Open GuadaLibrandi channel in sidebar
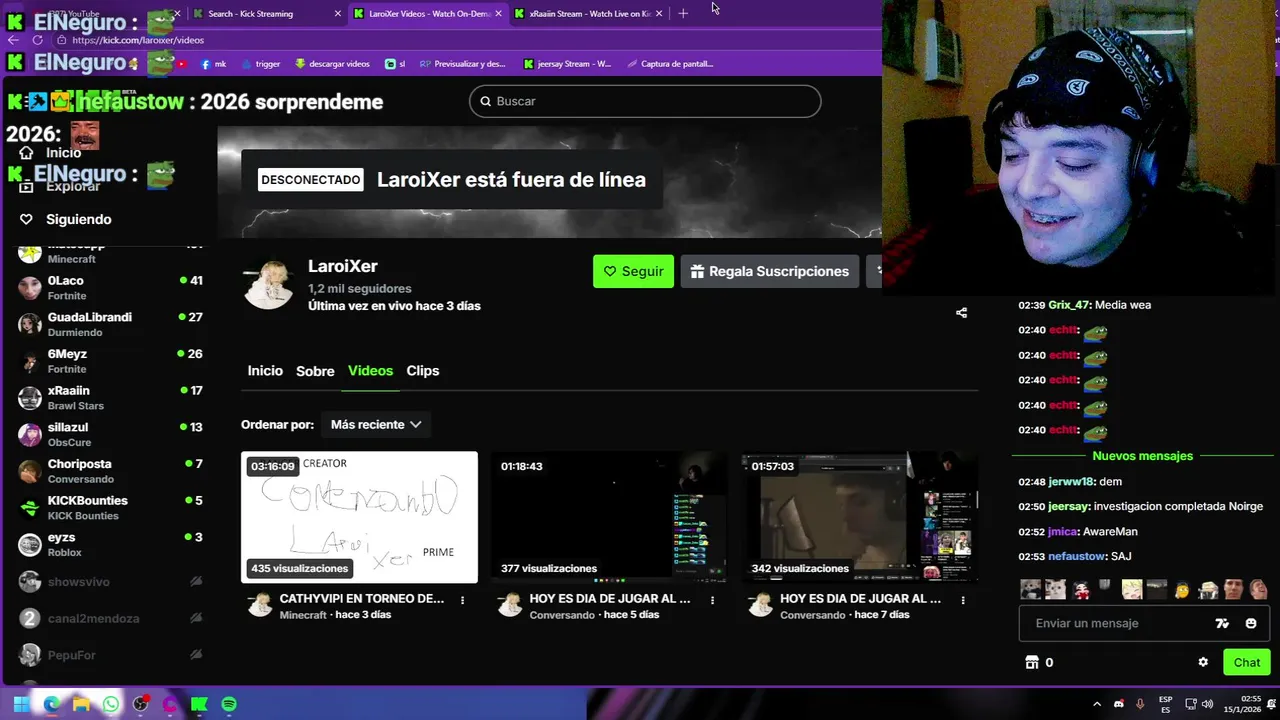The image size is (1280, 720). [110, 324]
